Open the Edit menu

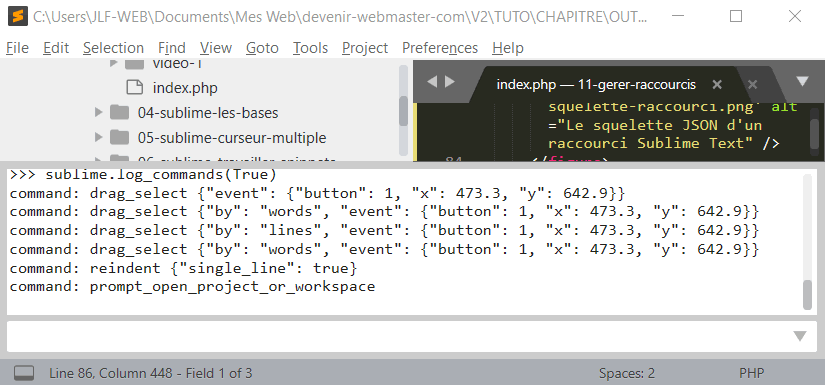click(x=56, y=48)
